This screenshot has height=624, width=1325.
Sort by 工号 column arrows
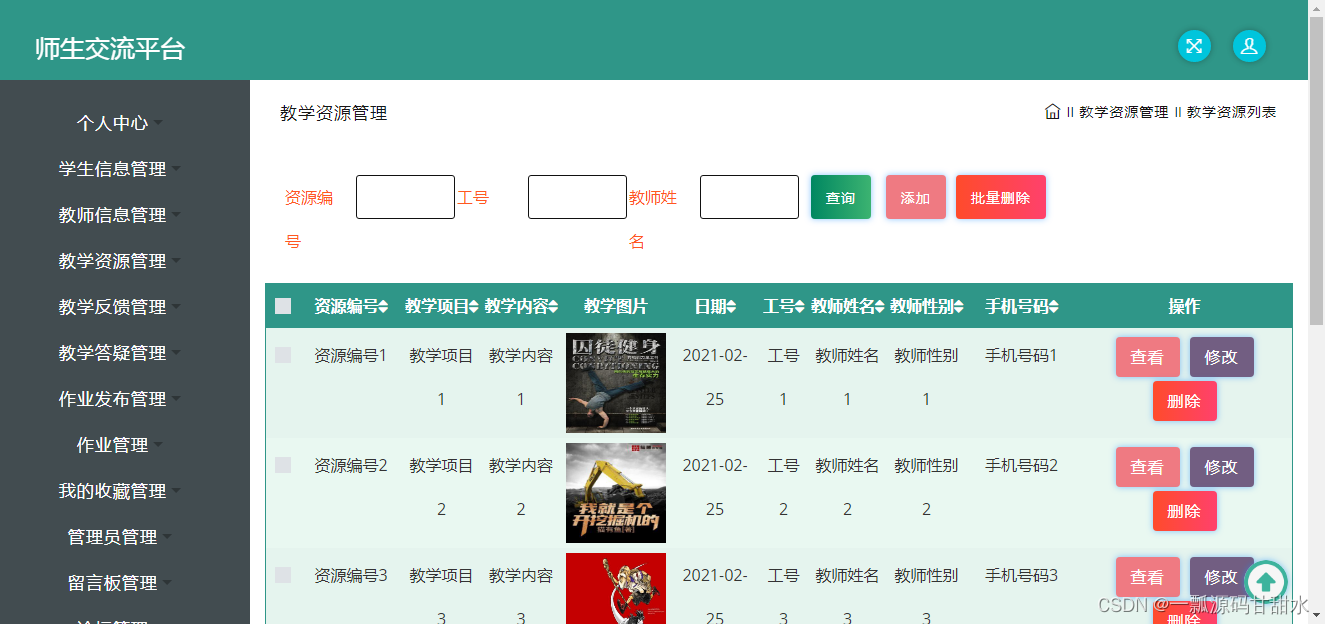(x=800, y=307)
